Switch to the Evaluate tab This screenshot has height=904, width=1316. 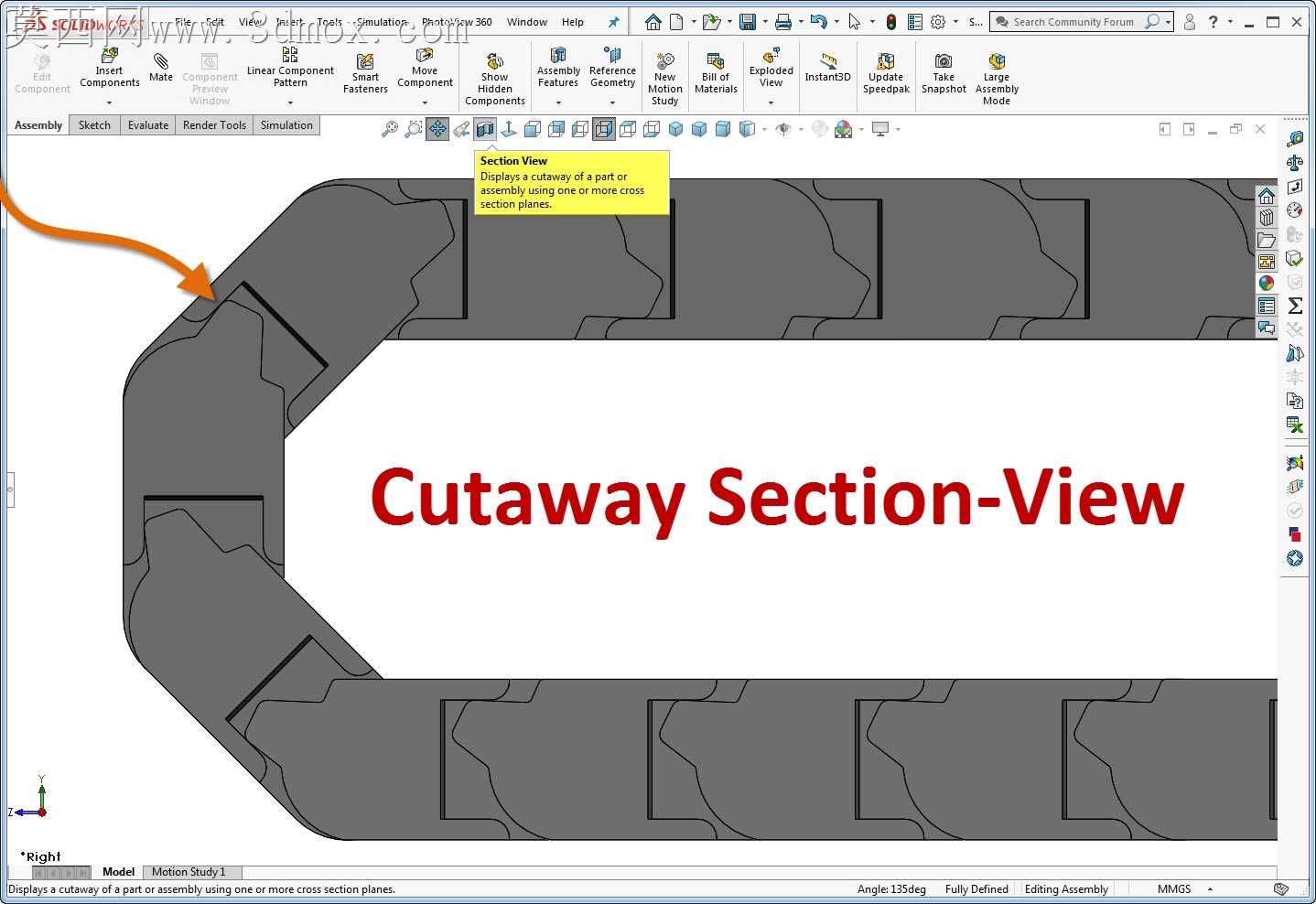click(x=148, y=125)
